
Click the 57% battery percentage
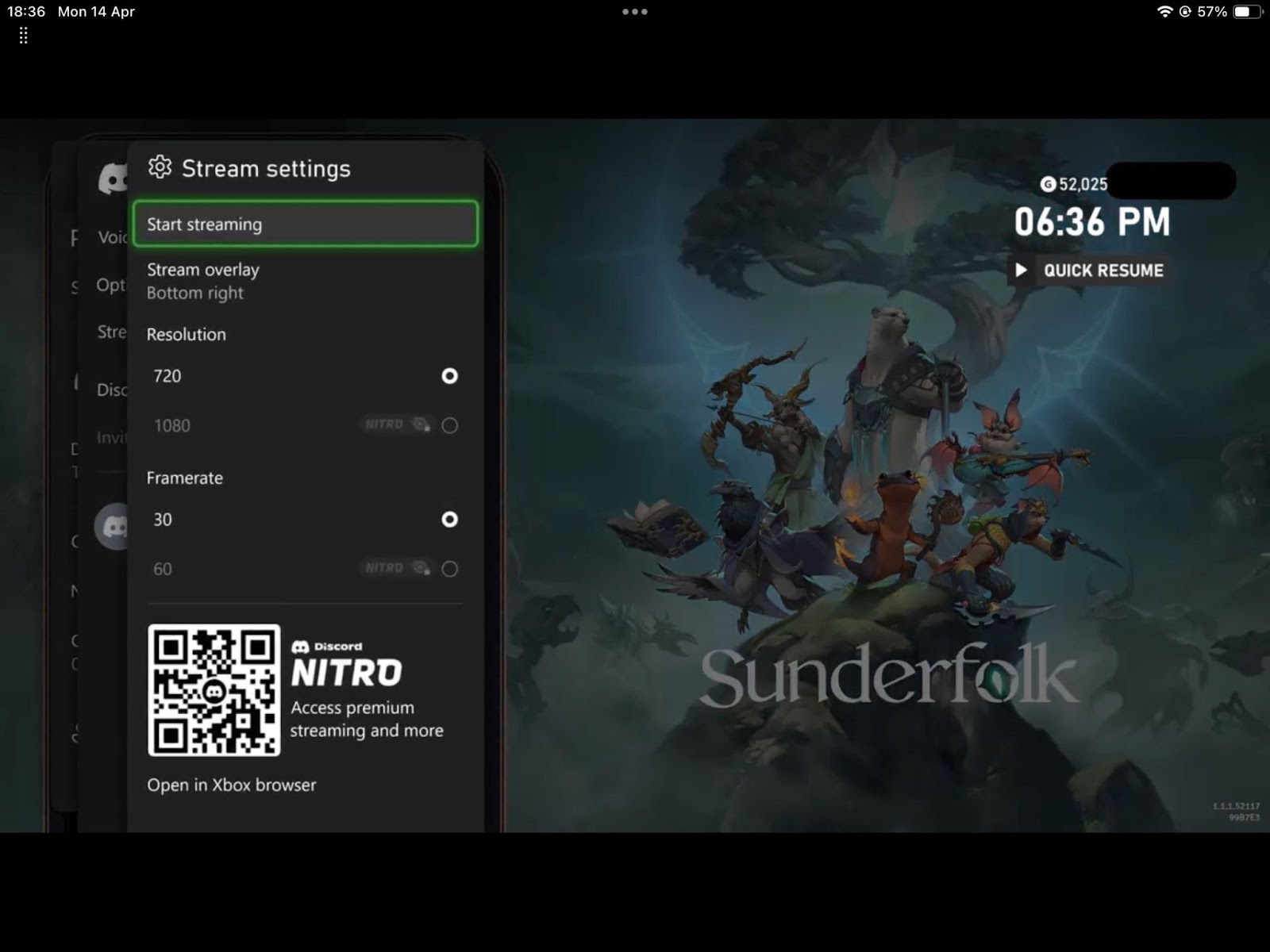tap(1212, 12)
